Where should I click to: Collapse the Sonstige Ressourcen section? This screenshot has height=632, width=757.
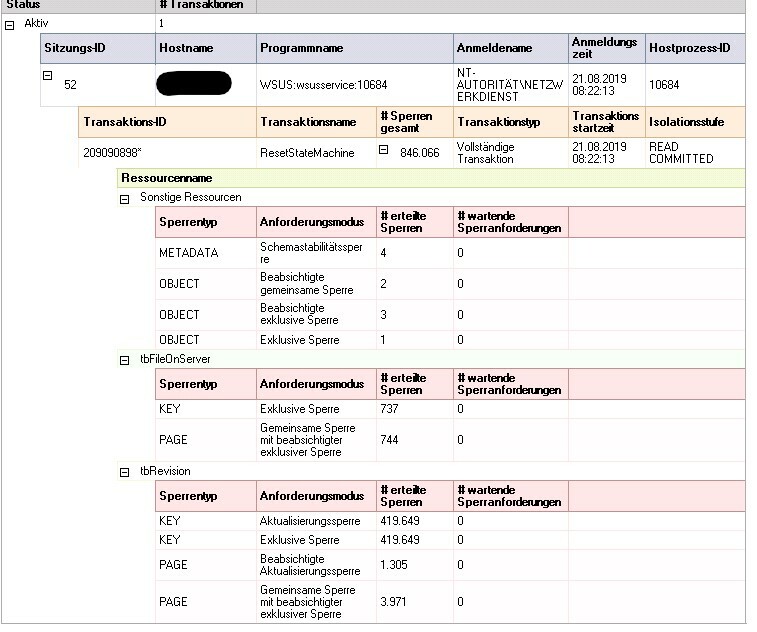point(125,199)
